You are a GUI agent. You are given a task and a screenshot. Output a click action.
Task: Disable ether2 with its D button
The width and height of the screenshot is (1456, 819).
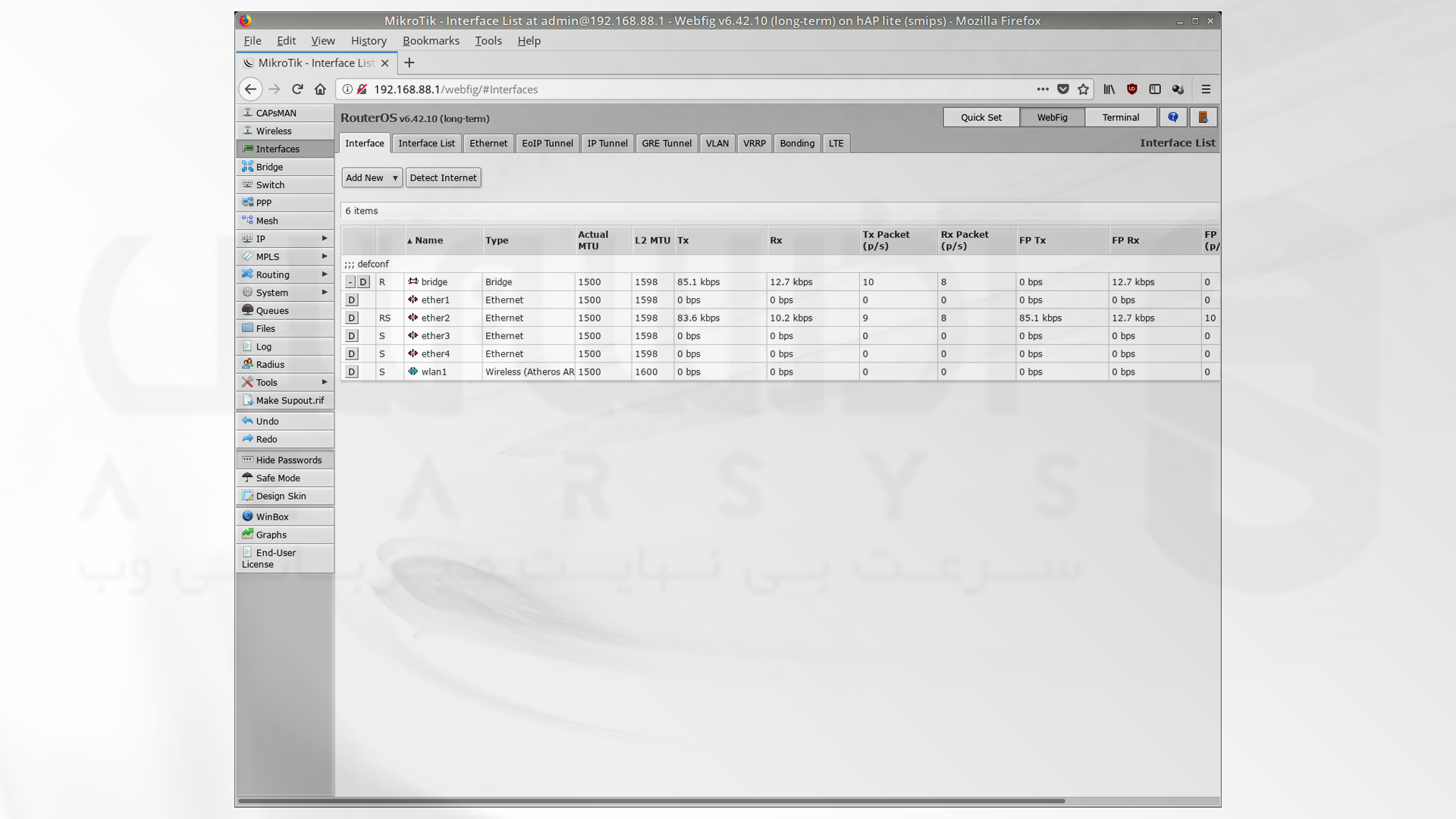(x=352, y=318)
